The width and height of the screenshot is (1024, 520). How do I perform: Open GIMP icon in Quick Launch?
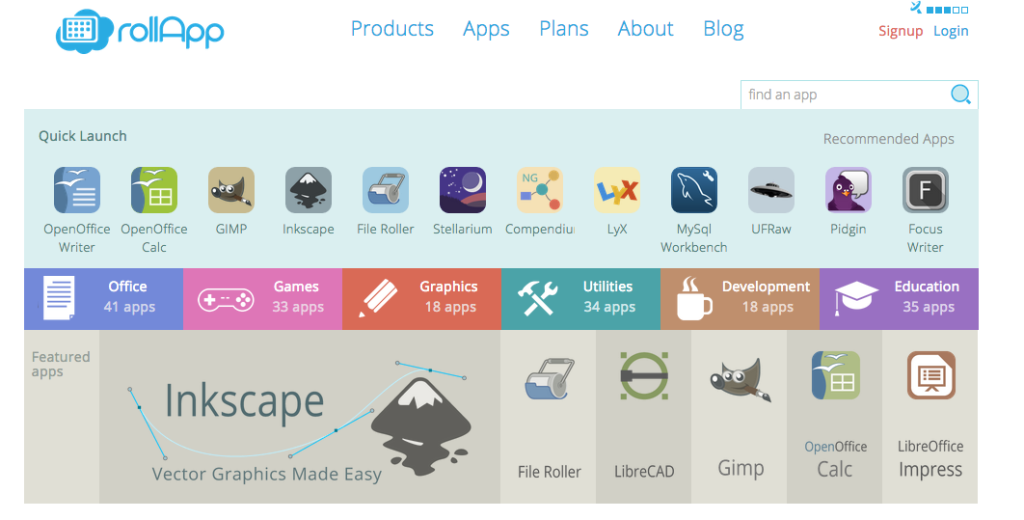(231, 190)
